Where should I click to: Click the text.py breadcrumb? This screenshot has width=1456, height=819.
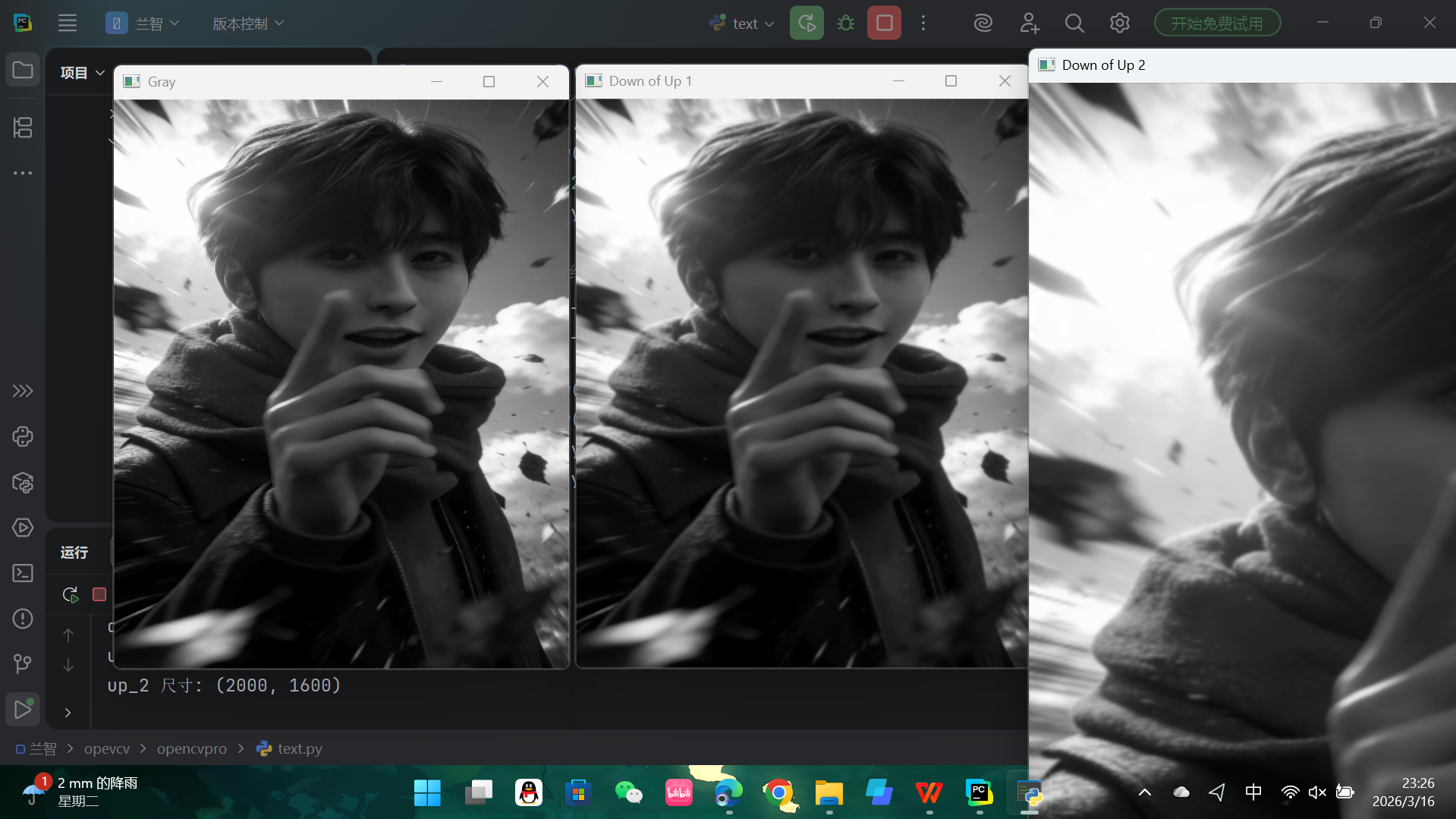coord(289,748)
